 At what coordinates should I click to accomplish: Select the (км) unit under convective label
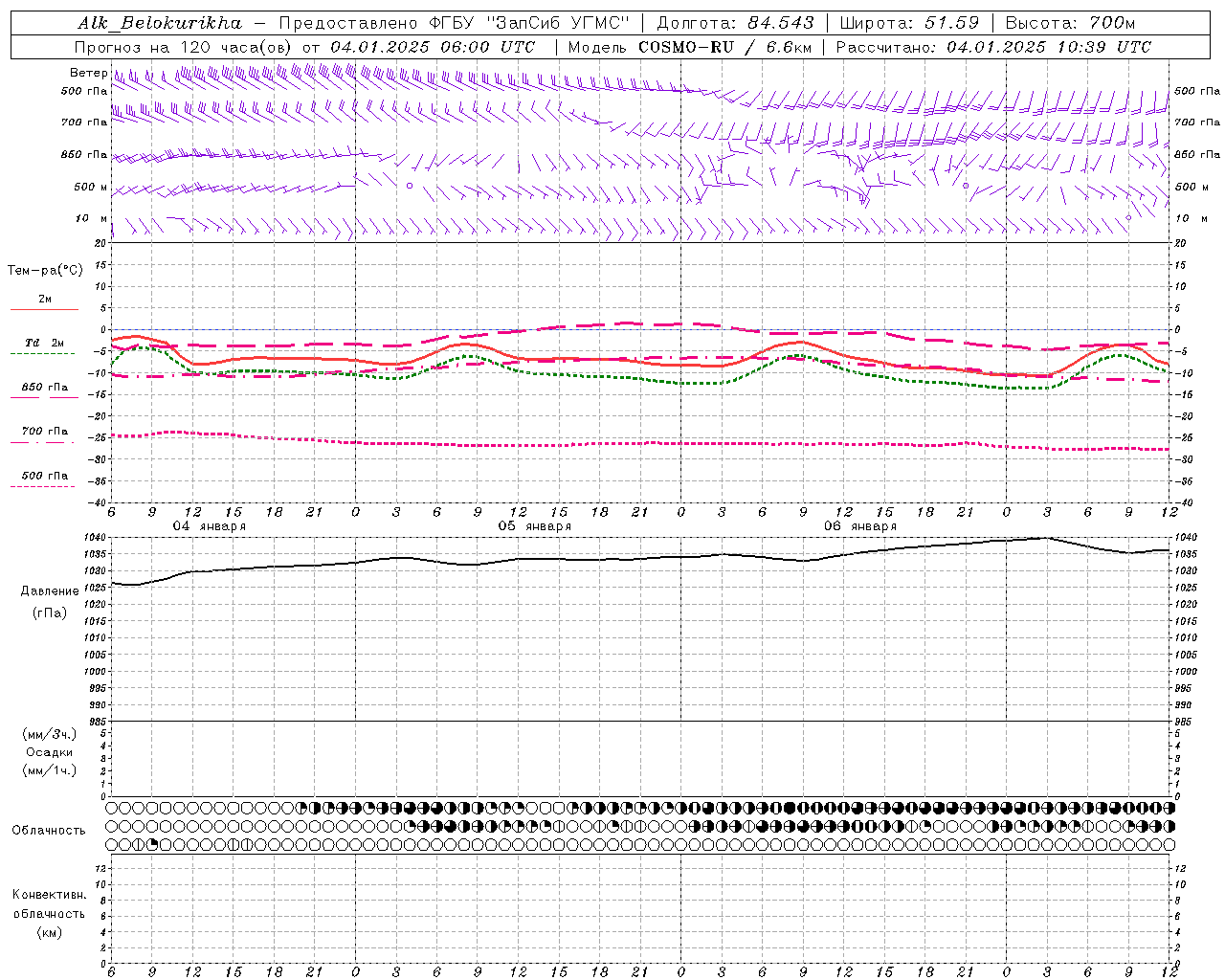click(x=50, y=932)
